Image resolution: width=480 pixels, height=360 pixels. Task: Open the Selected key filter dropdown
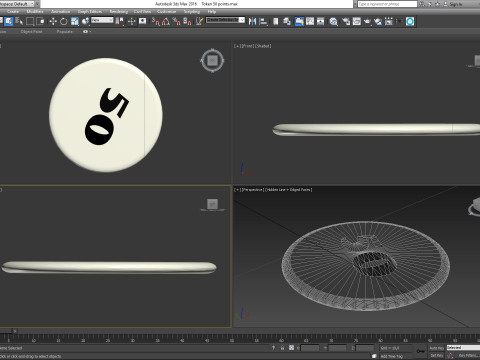click(x=463, y=348)
